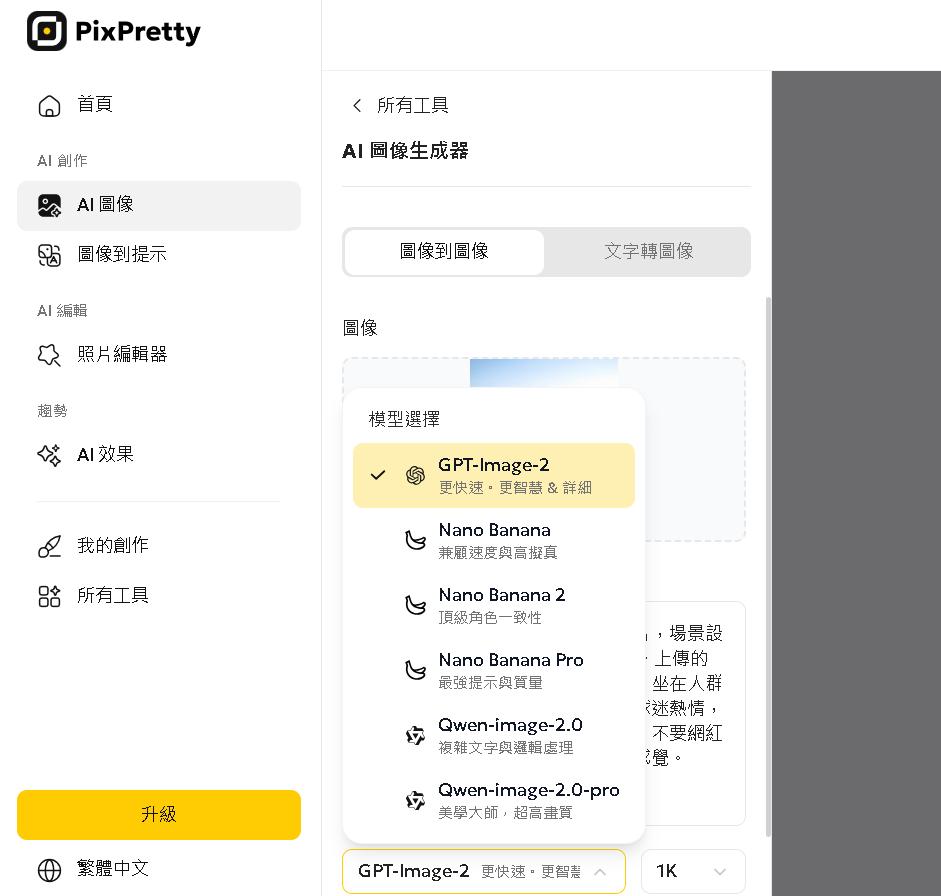Screen dimensions: 941x896
Task: Switch to the 圖像到圖像 tab
Action: pyautogui.click(x=444, y=251)
